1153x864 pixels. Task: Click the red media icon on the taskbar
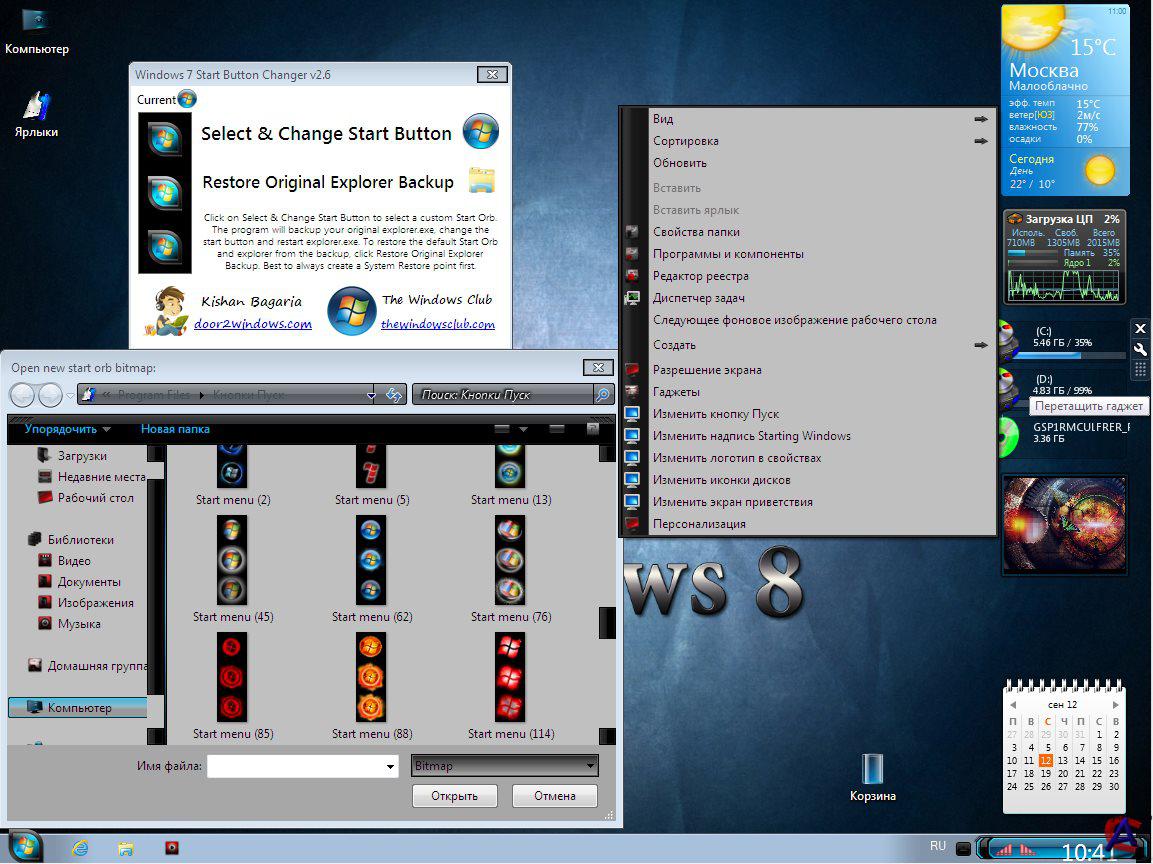click(171, 848)
